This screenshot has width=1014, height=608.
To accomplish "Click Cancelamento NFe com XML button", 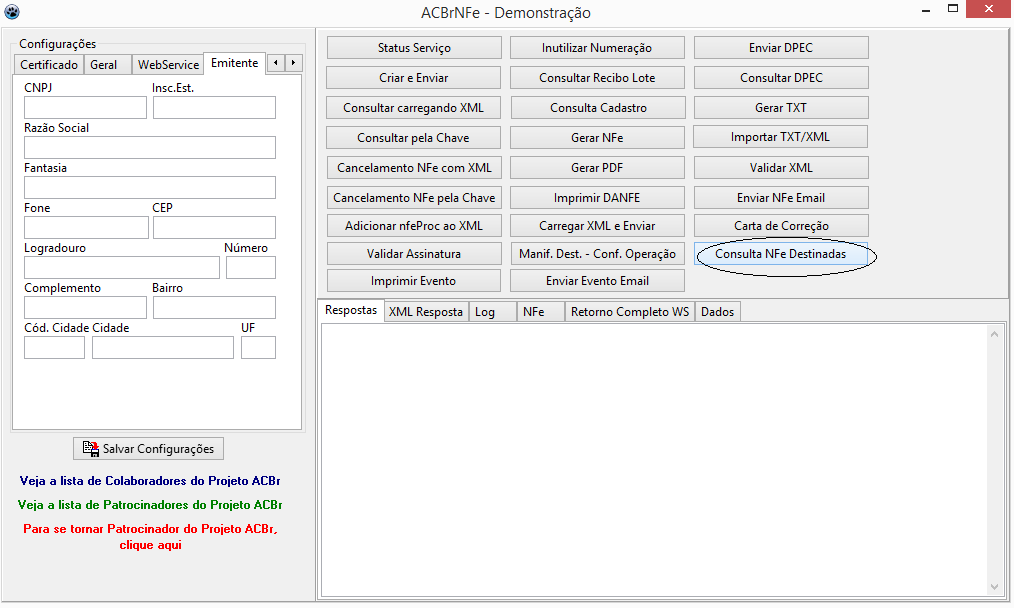I will click(x=414, y=168).
